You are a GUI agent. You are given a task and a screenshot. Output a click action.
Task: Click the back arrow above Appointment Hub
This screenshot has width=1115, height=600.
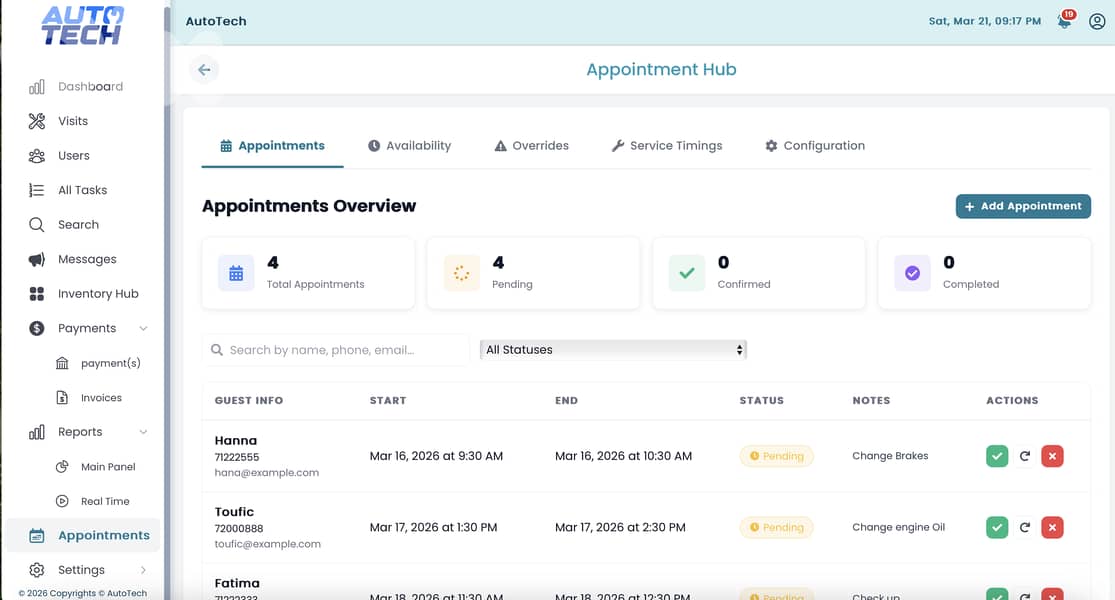pos(204,69)
